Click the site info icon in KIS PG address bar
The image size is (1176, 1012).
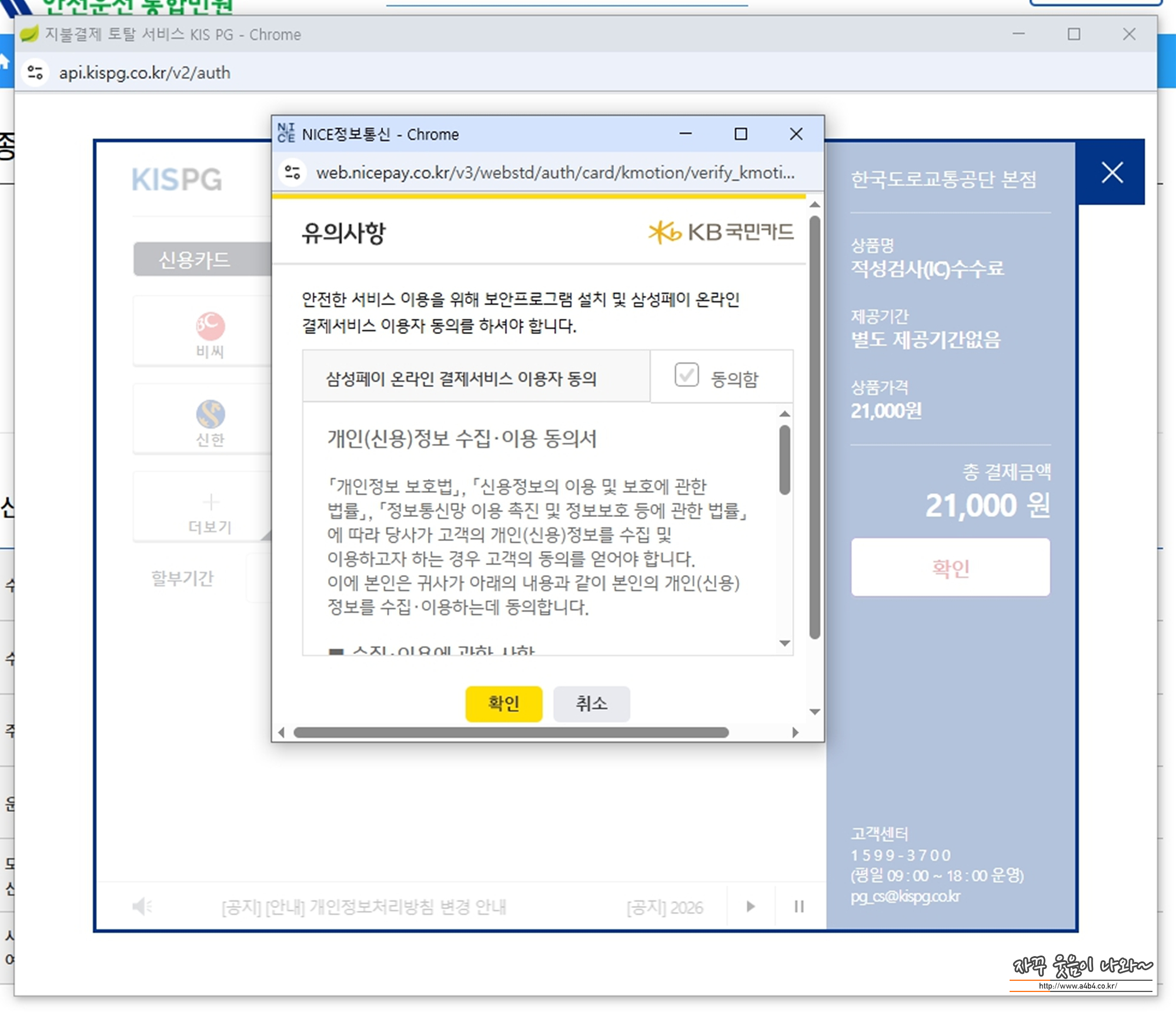pos(35,72)
